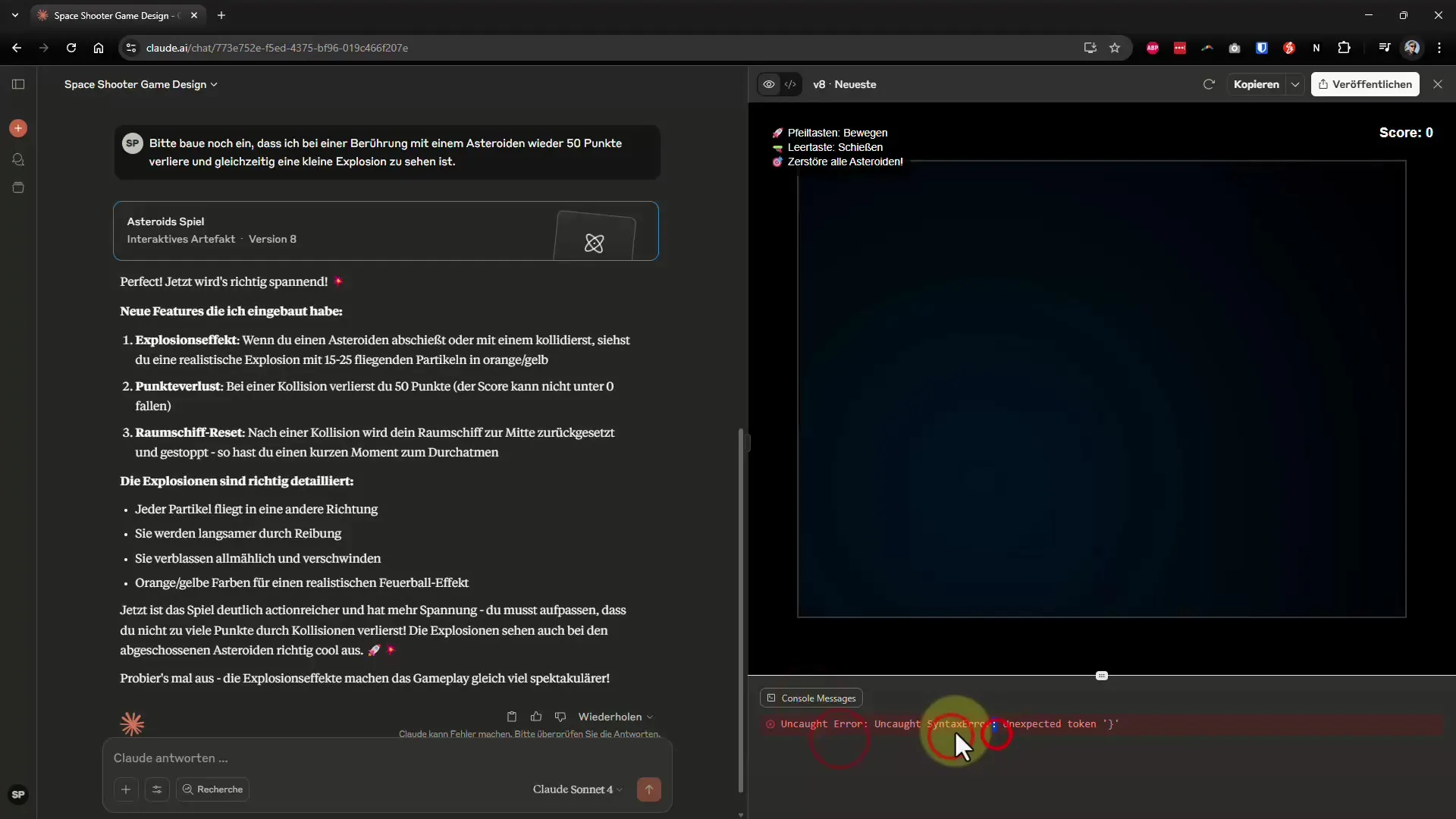
Task: Open the Wiederholen retry dropdown
Action: (615, 717)
